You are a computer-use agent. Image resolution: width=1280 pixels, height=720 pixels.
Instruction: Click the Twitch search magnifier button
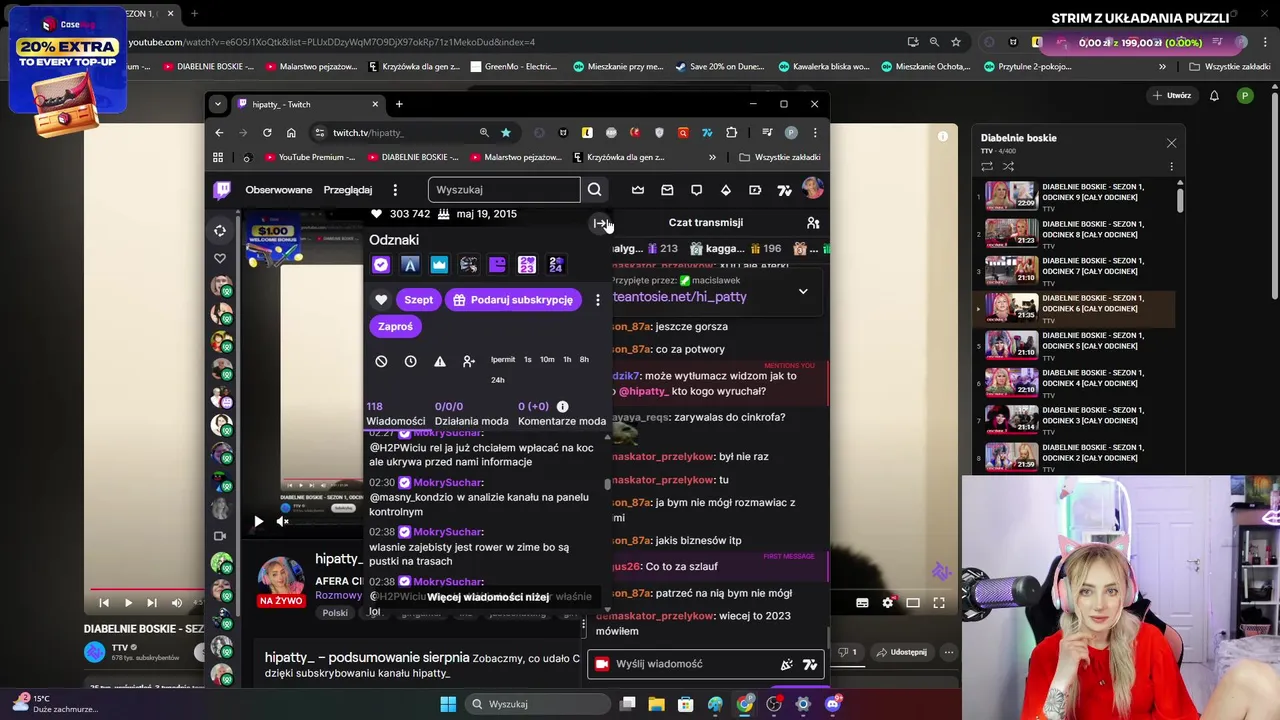(595, 189)
